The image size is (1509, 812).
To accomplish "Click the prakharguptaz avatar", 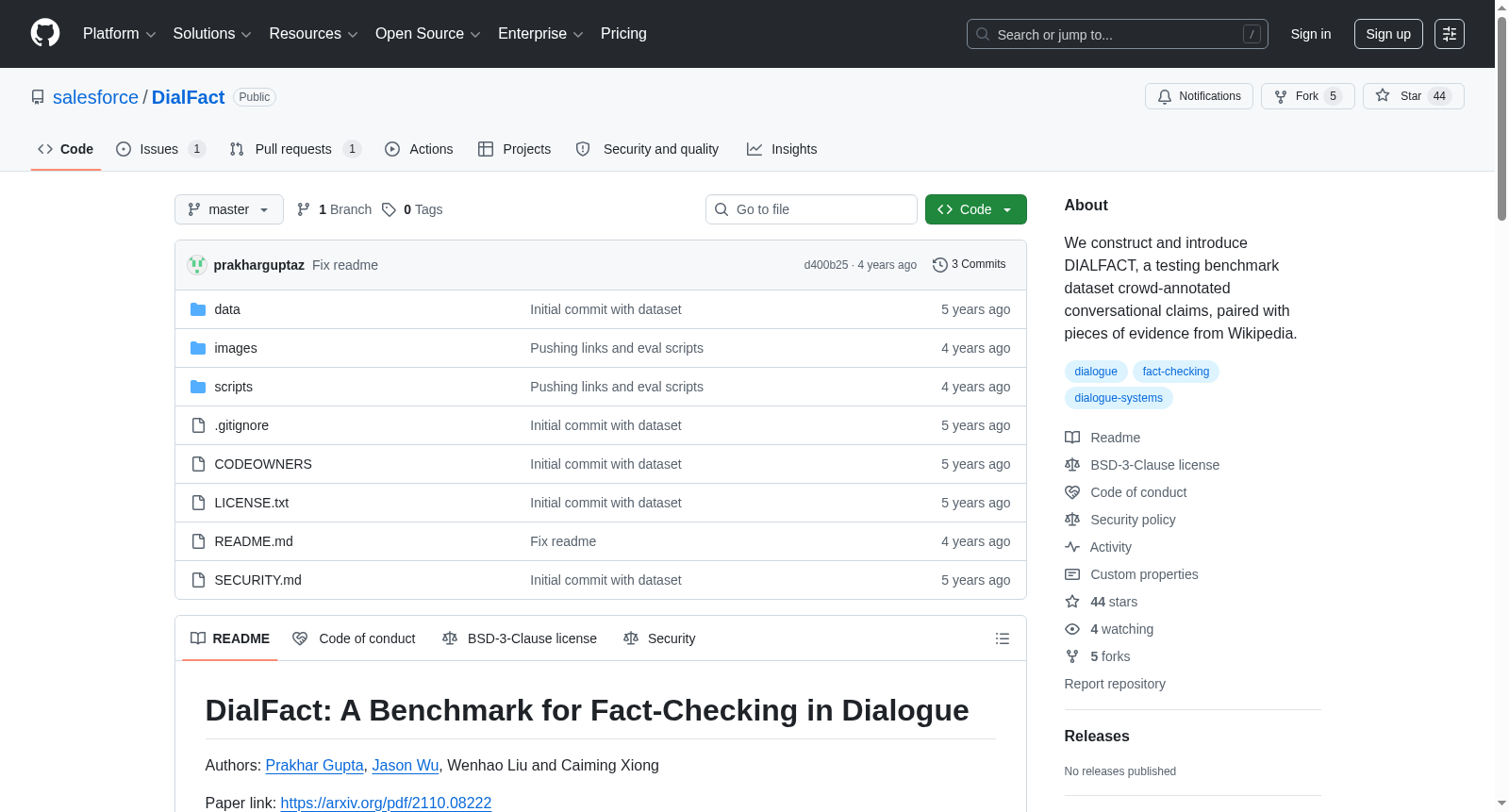I will [x=197, y=265].
